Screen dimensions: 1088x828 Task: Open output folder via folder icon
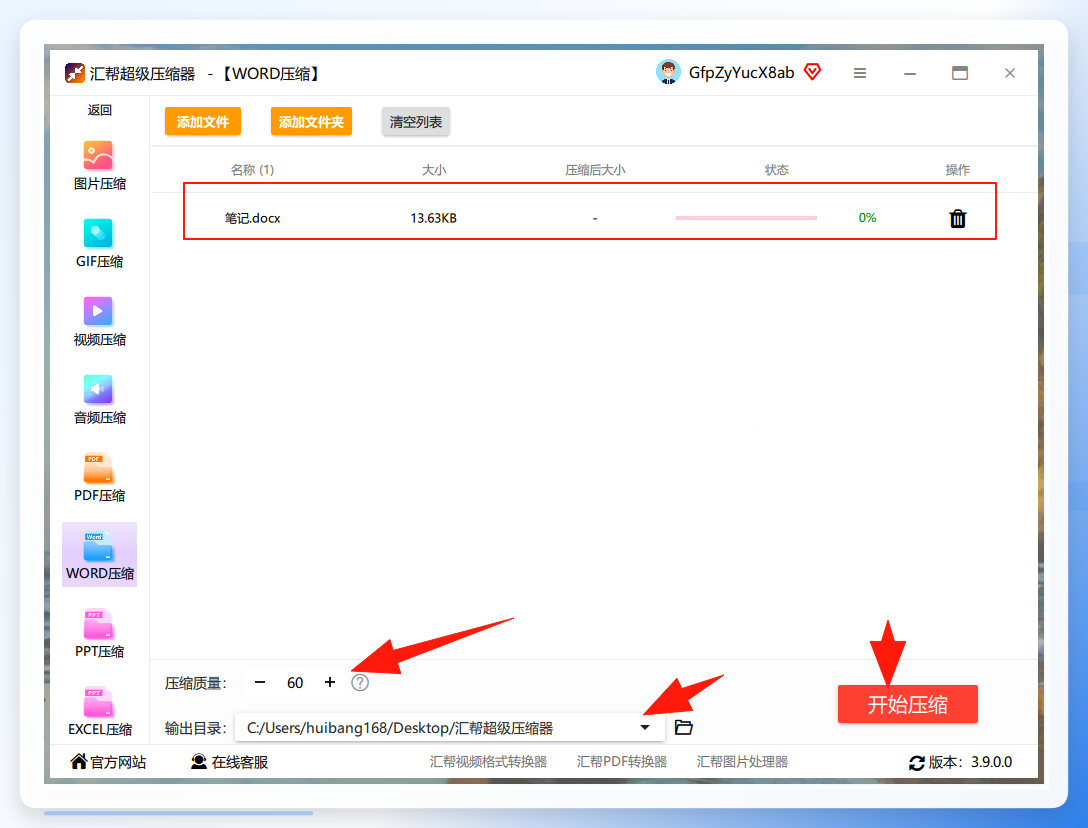click(x=683, y=727)
